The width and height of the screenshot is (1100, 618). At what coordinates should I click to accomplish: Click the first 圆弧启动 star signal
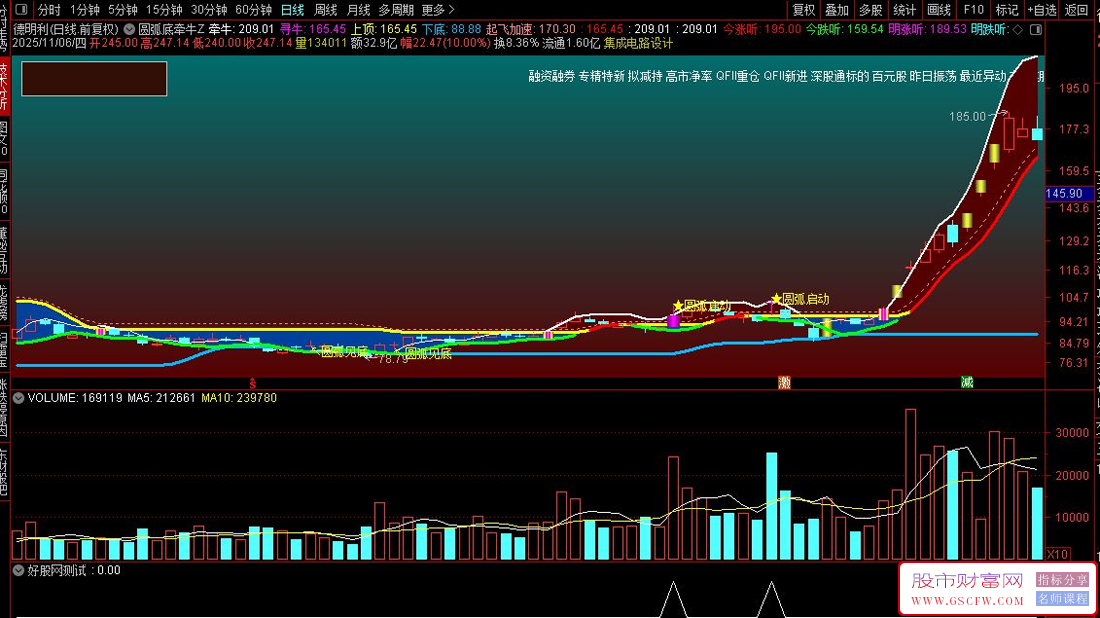click(702, 306)
